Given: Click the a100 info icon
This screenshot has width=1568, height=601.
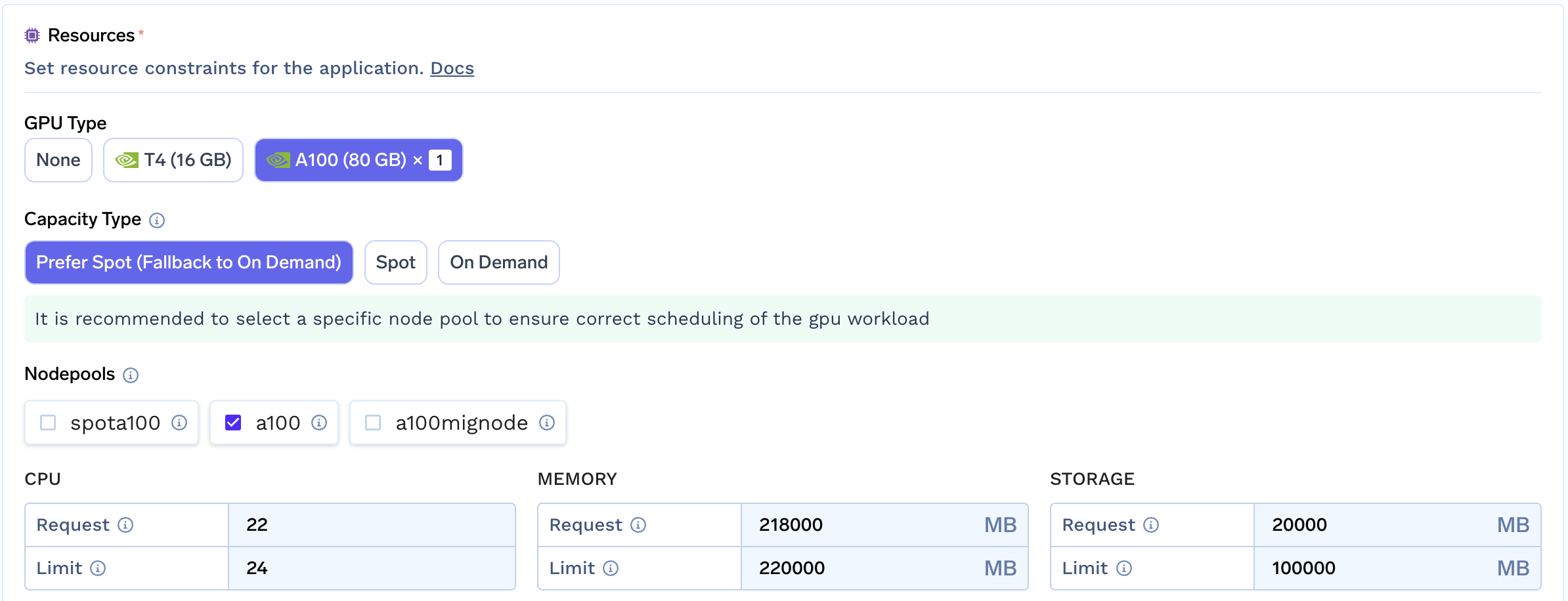Looking at the screenshot, I should click(x=320, y=423).
